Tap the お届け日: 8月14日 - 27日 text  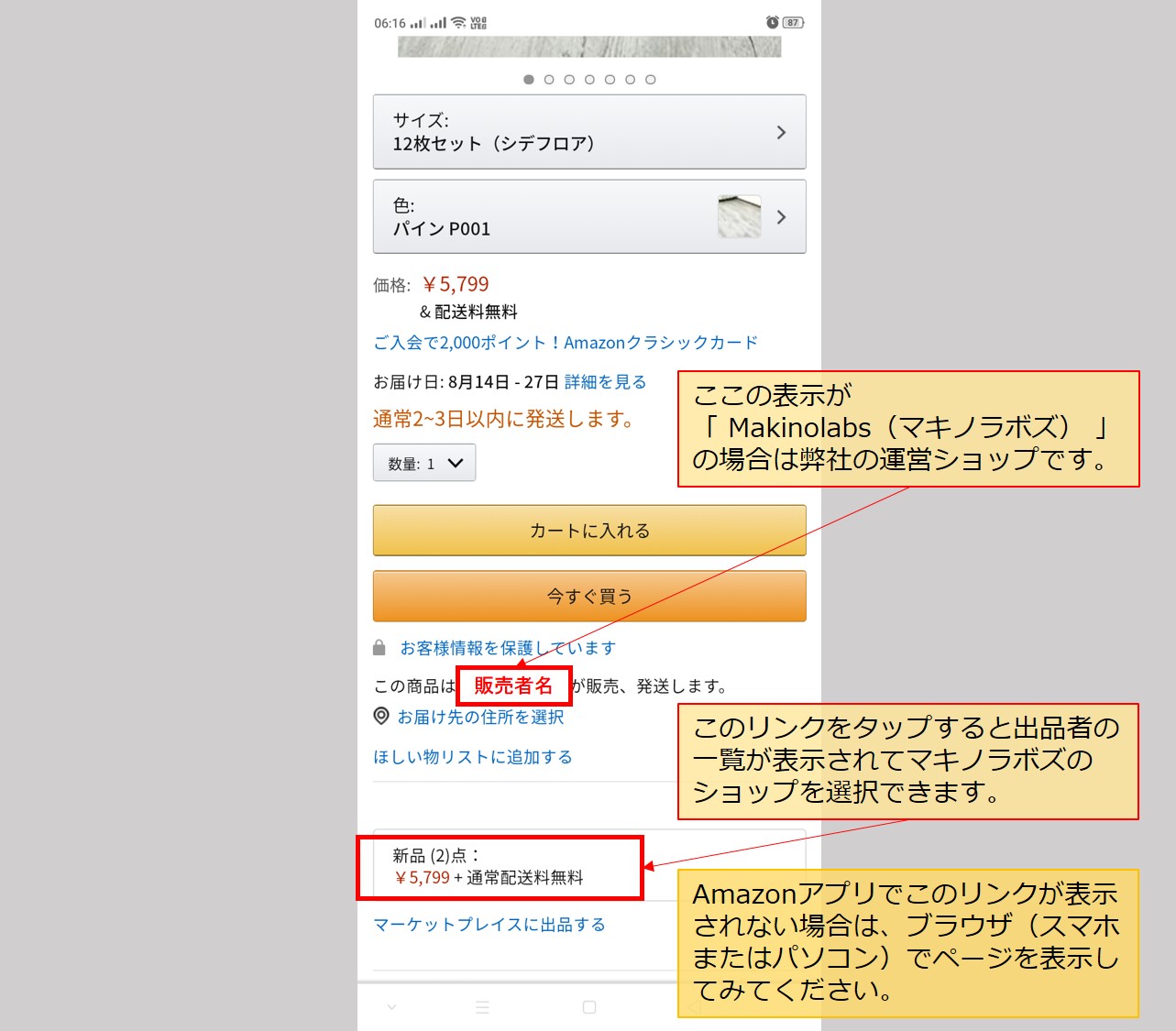coord(466,382)
